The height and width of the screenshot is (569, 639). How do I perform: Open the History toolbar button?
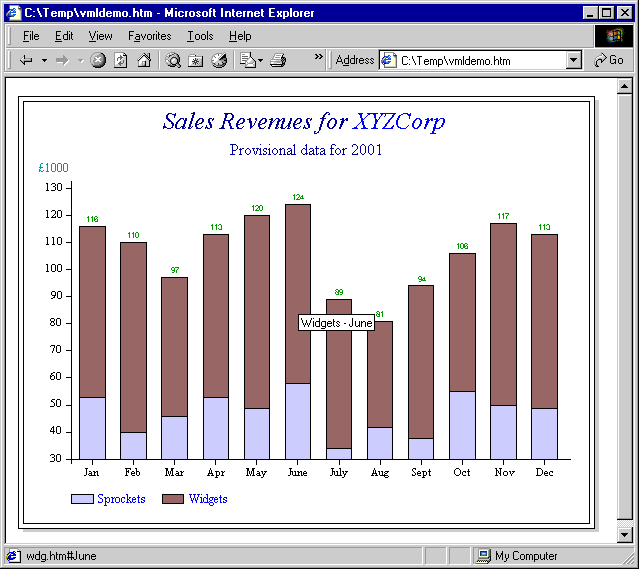[219, 60]
